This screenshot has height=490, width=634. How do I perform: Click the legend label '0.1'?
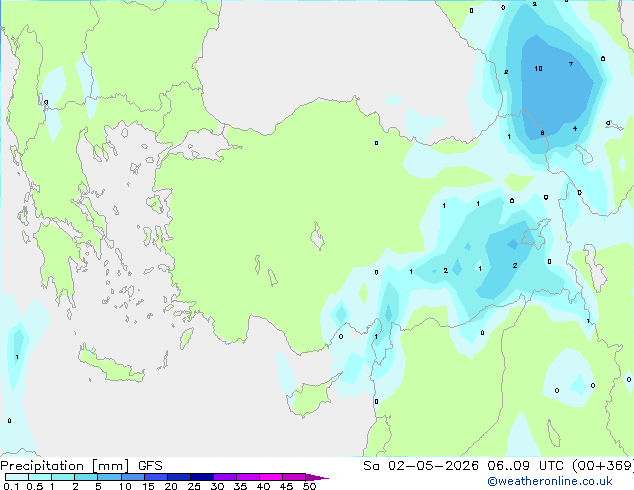11,486
